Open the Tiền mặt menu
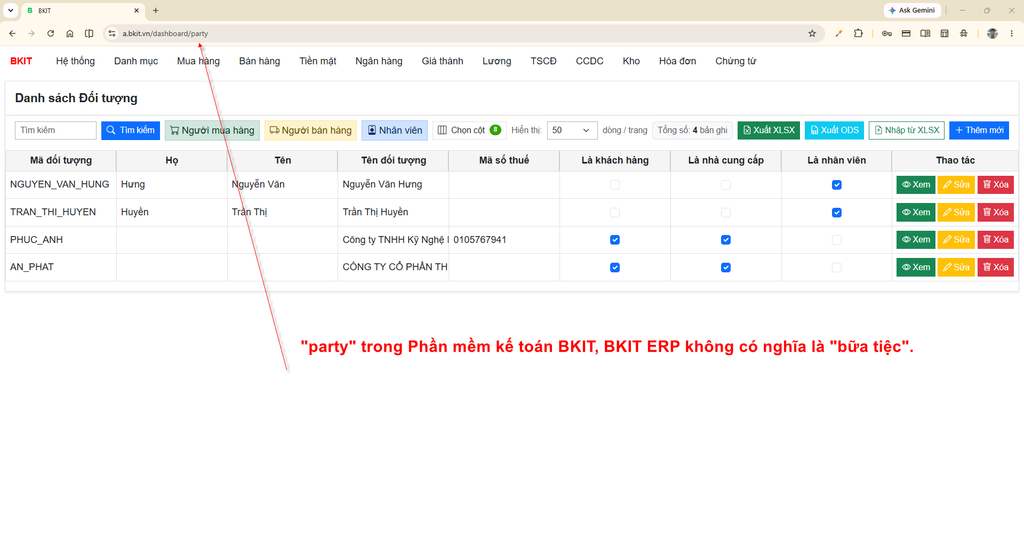1024x550 pixels. 317,61
